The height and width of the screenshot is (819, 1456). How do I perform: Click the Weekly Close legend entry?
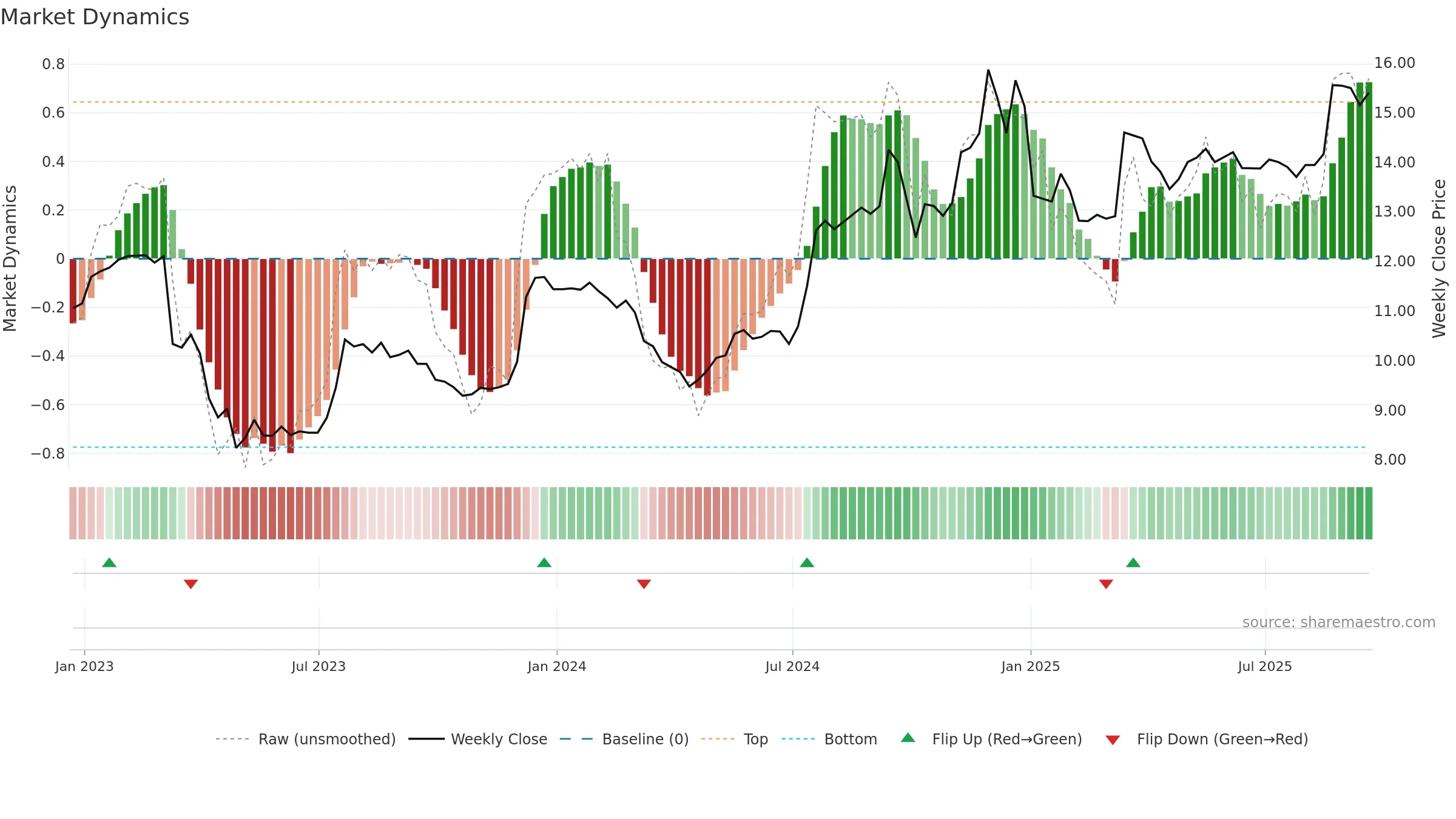[478, 739]
